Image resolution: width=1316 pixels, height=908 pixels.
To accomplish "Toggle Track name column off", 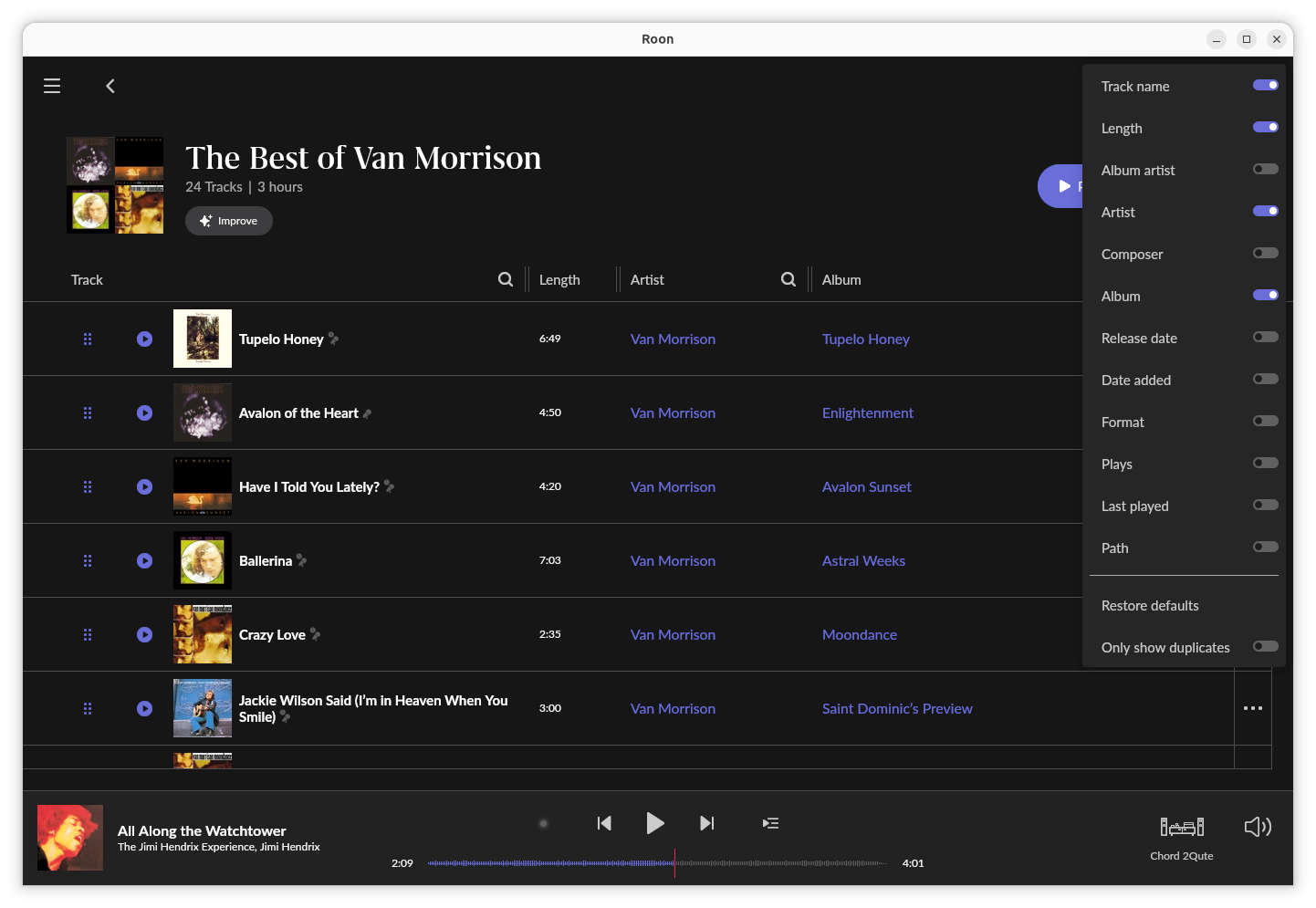I will click(1266, 85).
